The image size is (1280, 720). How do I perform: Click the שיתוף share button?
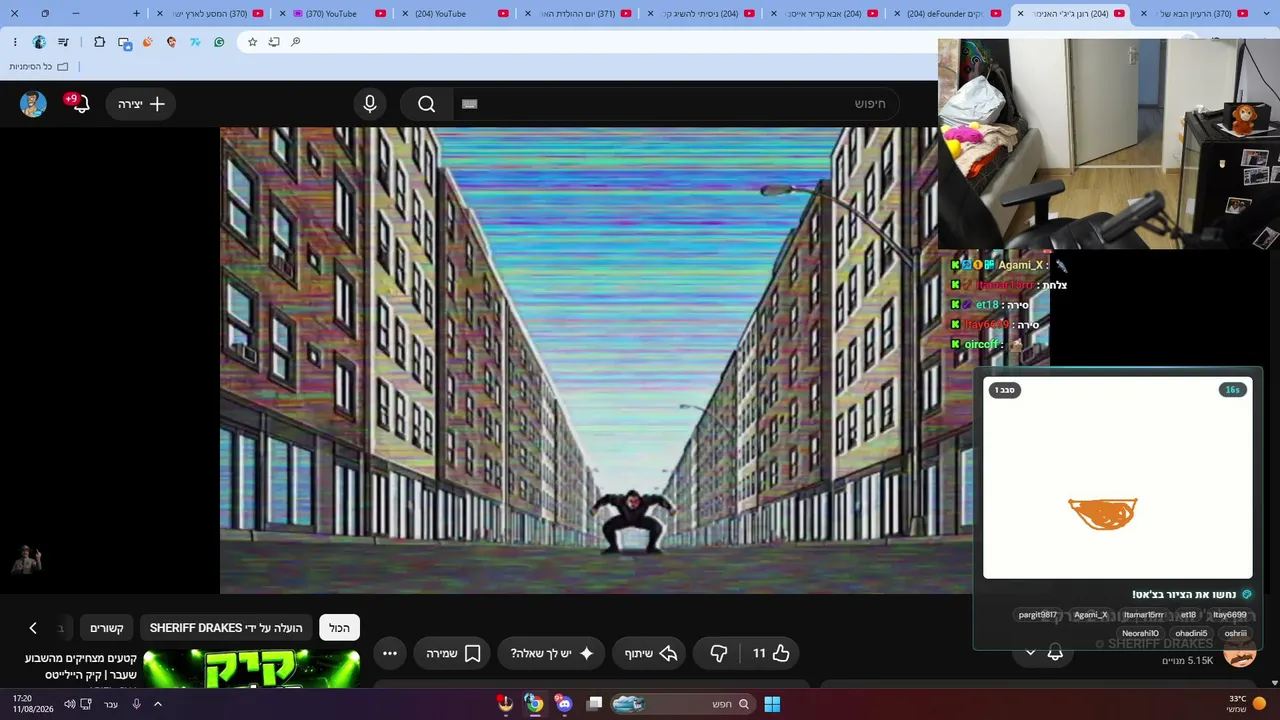(x=651, y=653)
